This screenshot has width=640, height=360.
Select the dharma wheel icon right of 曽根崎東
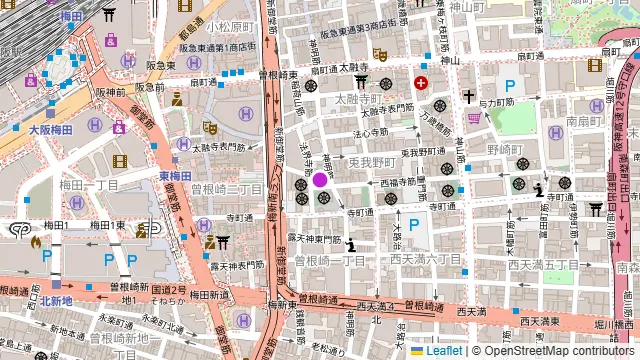pos(311,86)
